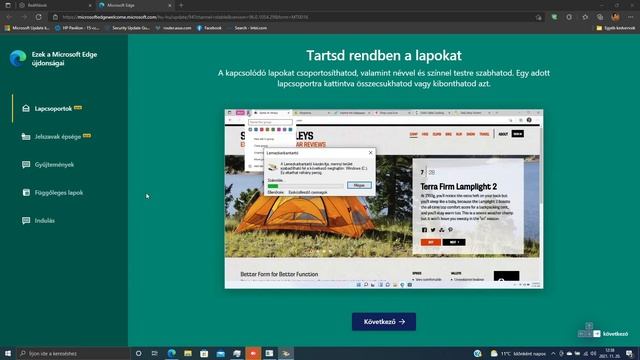Screen dimensions: 640x360
Task: Click the Függőleges lapok icon
Action: tap(26, 192)
